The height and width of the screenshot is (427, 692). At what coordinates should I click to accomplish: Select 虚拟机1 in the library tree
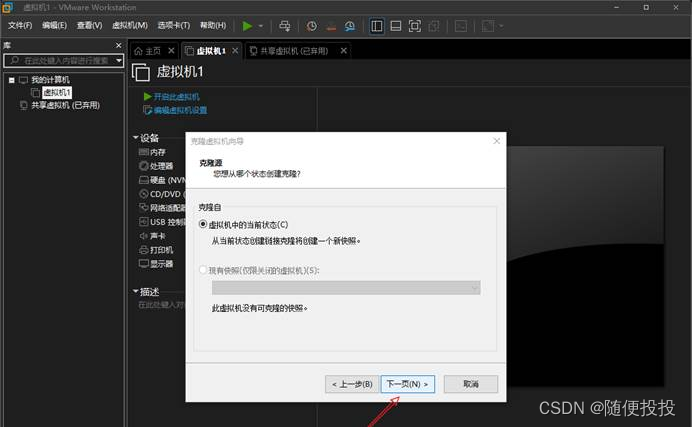coord(56,93)
